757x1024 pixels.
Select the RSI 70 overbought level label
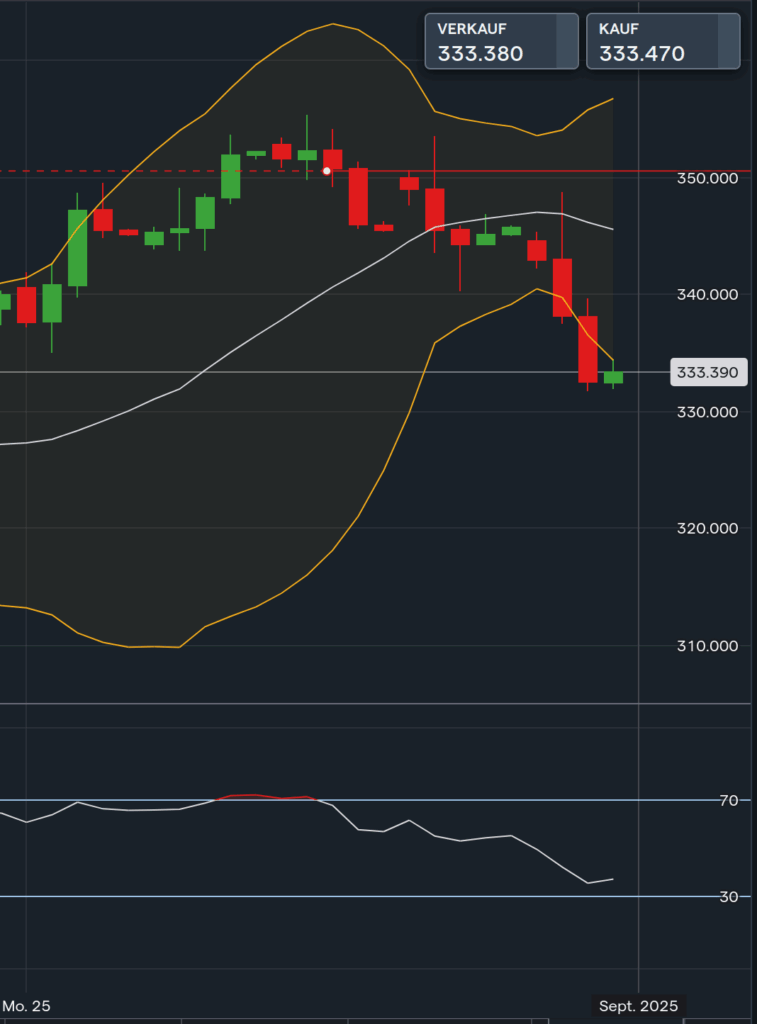[x=727, y=800]
